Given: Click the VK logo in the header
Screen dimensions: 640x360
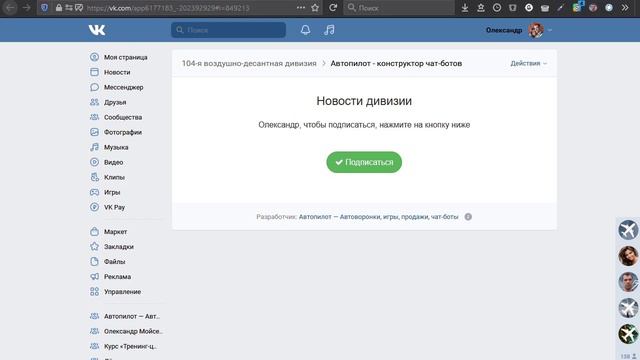Looking at the screenshot, I should point(97,30).
